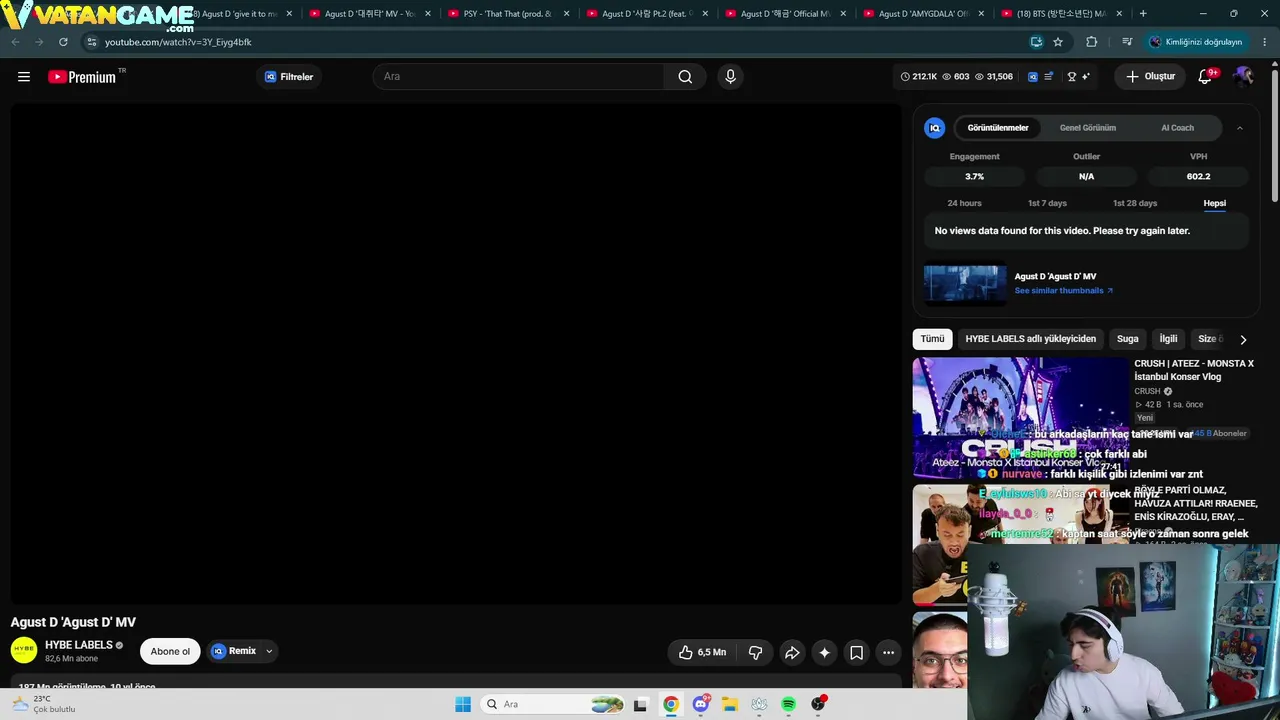Bookmark this page with the star
The height and width of the screenshot is (720, 1280).
[1058, 42]
